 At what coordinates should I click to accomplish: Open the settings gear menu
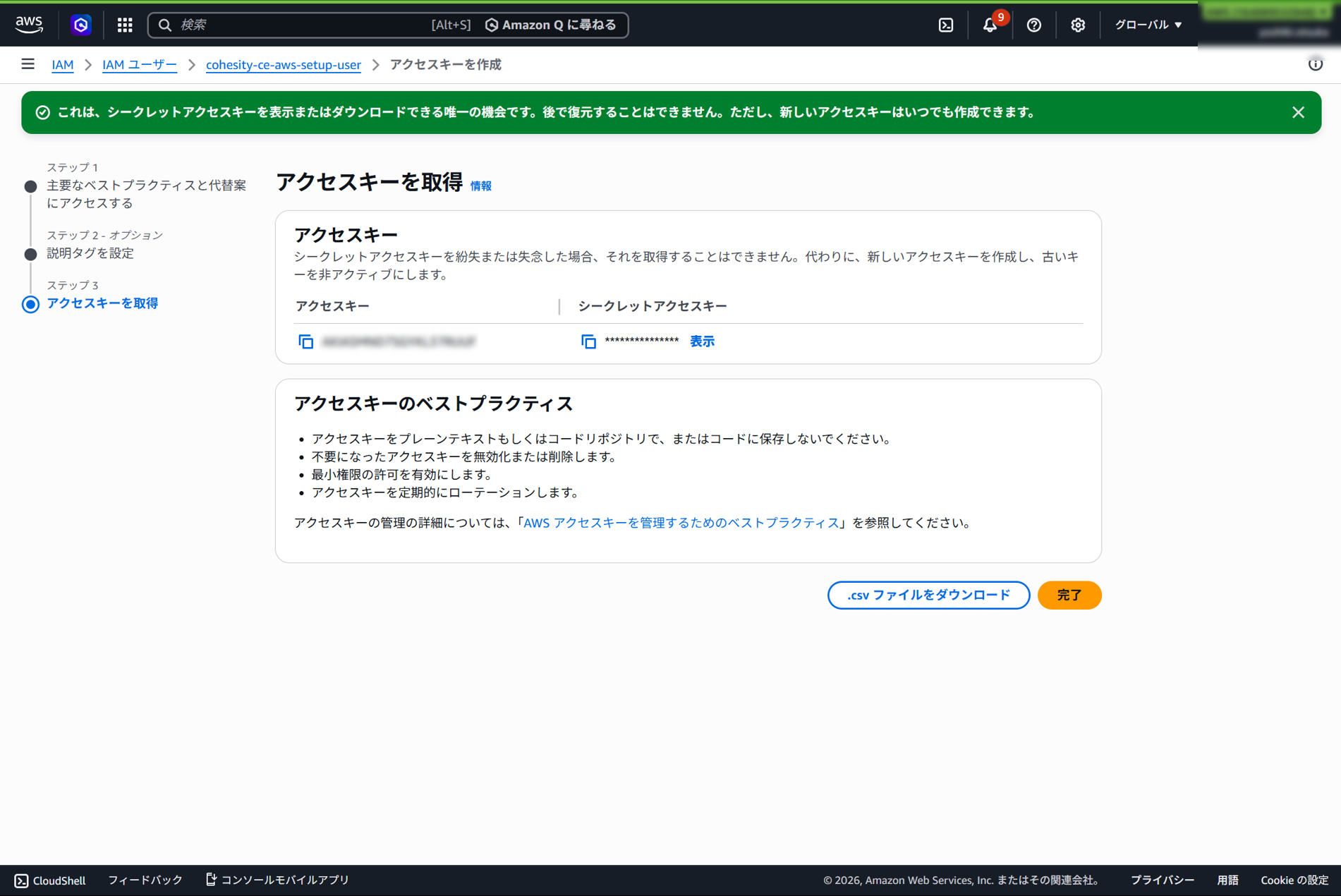click(1078, 25)
